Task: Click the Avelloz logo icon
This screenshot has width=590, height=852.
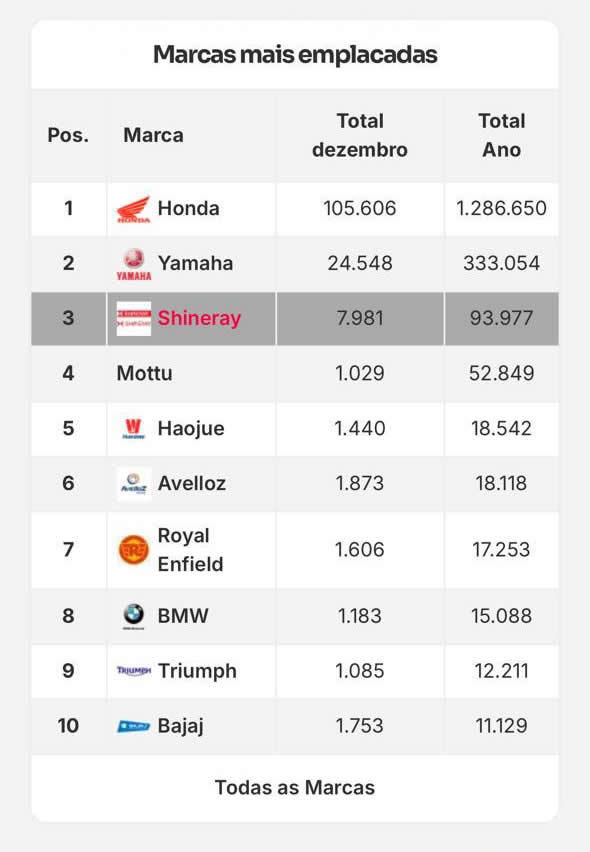Action: point(134,484)
